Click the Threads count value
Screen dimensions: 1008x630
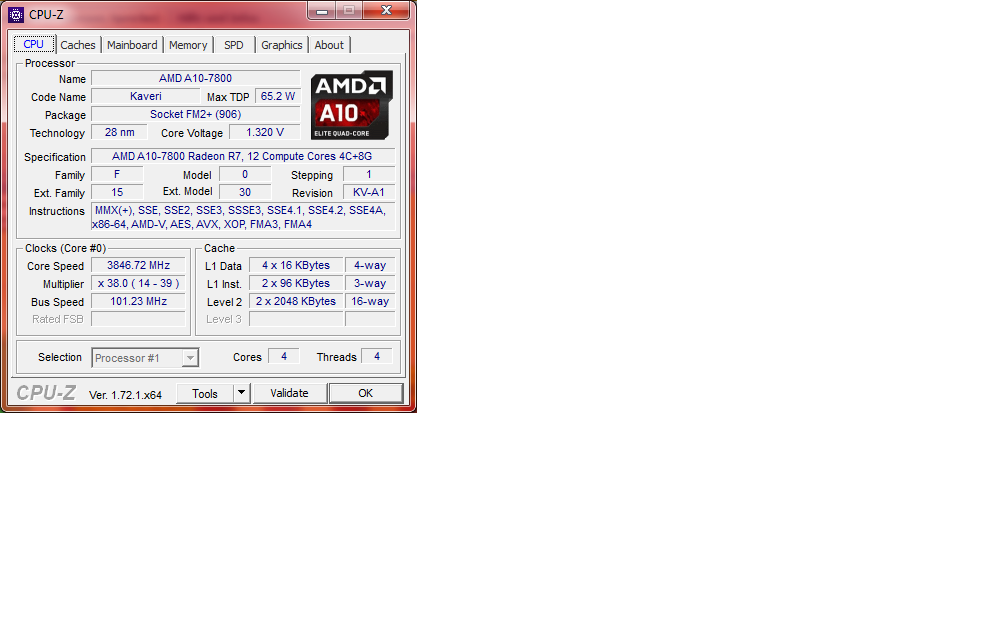tap(377, 356)
